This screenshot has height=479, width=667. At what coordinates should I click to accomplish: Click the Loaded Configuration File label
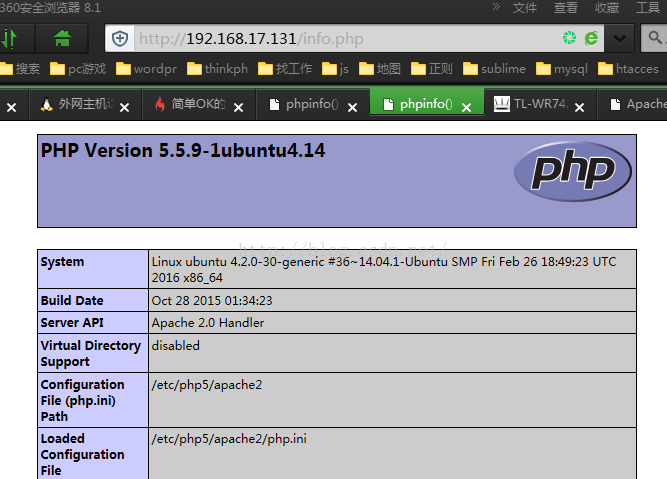pos(83,454)
